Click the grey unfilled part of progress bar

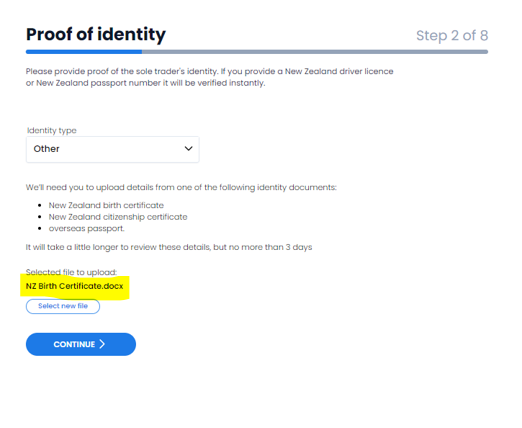tap(315, 52)
